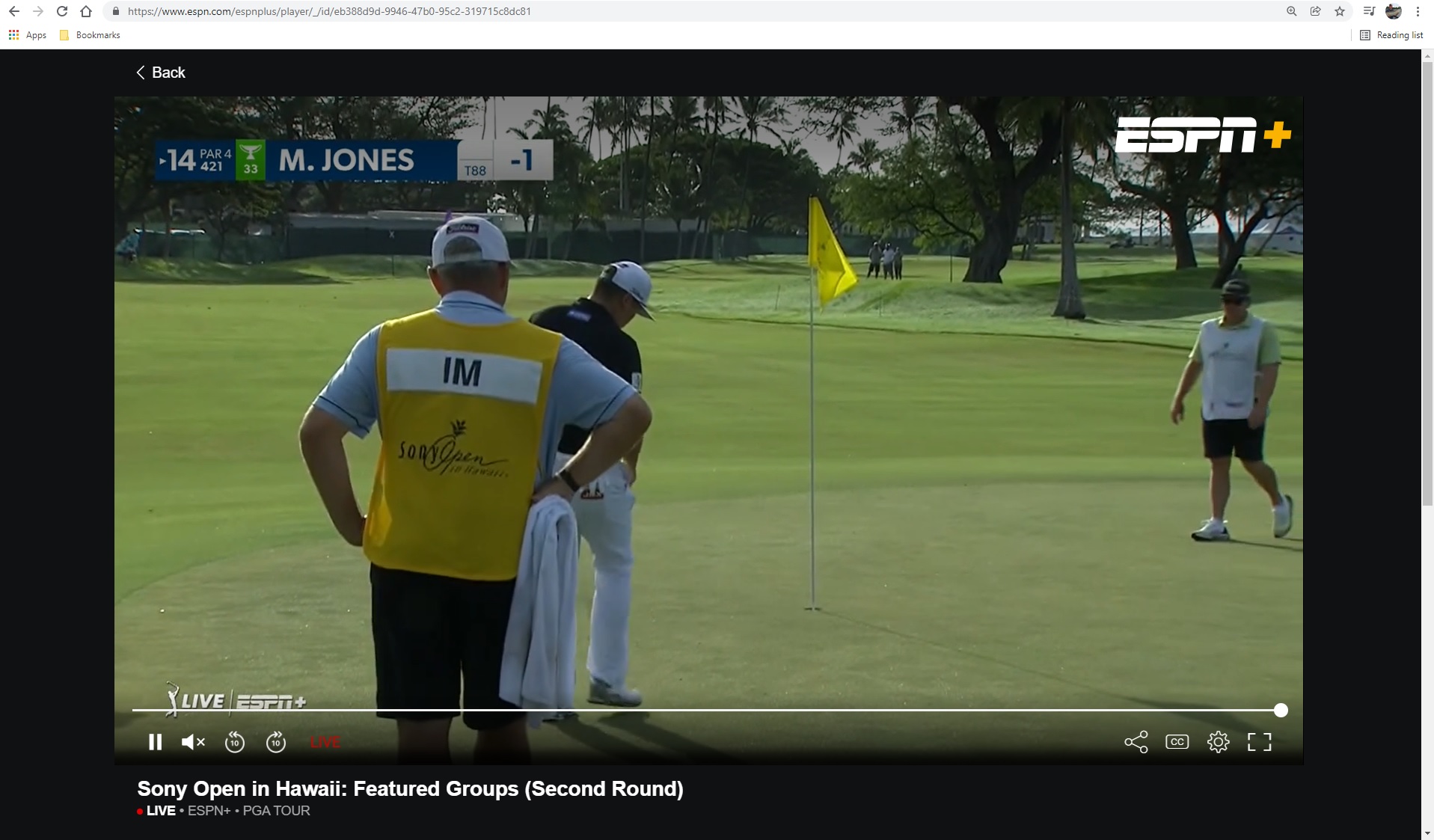This screenshot has height=840, width=1434.
Task: Rewind the video 10 seconds
Action: pos(235,742)
